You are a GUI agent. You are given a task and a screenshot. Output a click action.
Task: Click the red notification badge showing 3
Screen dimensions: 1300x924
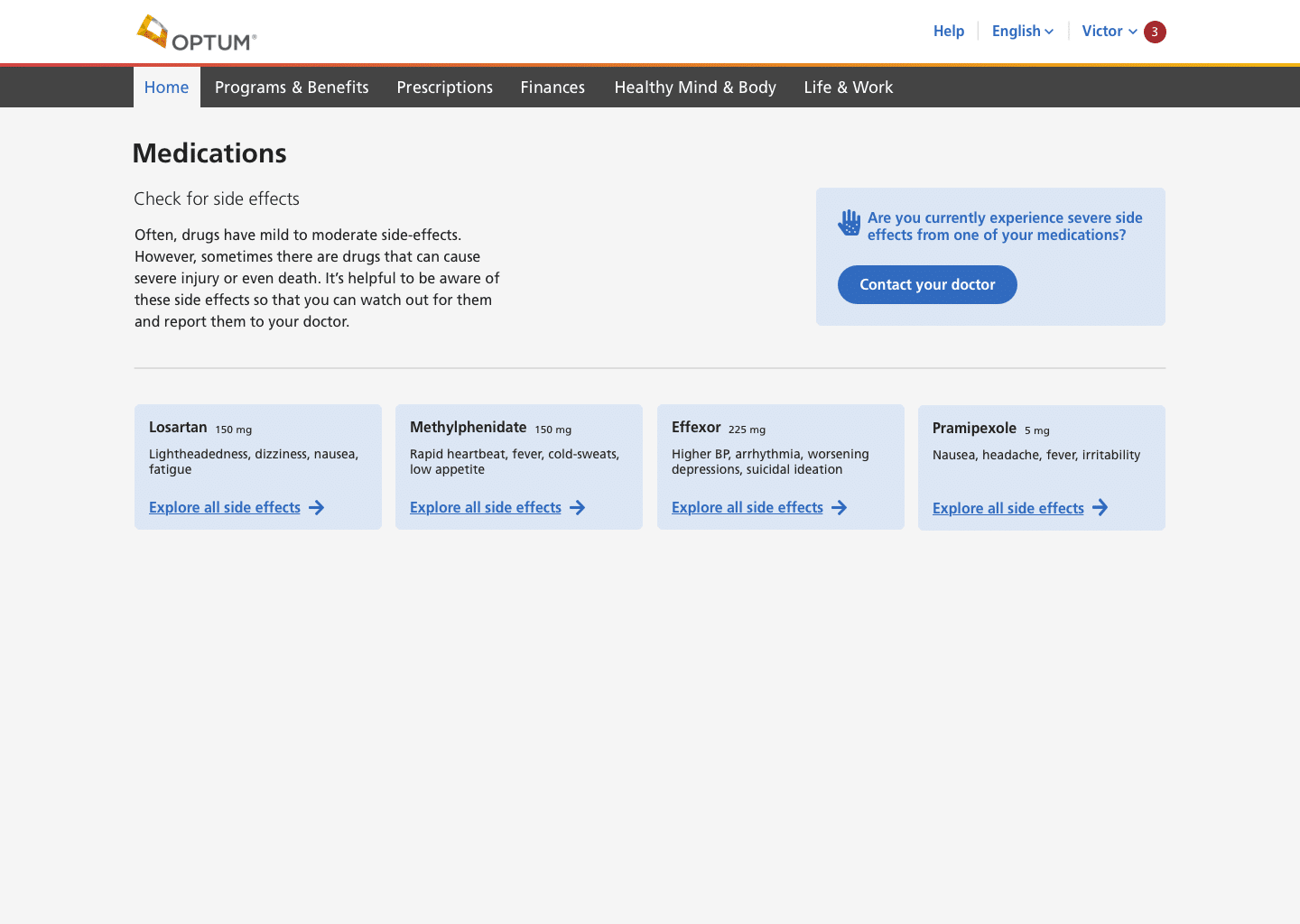pyautogui.click(x=1154, y=32)
